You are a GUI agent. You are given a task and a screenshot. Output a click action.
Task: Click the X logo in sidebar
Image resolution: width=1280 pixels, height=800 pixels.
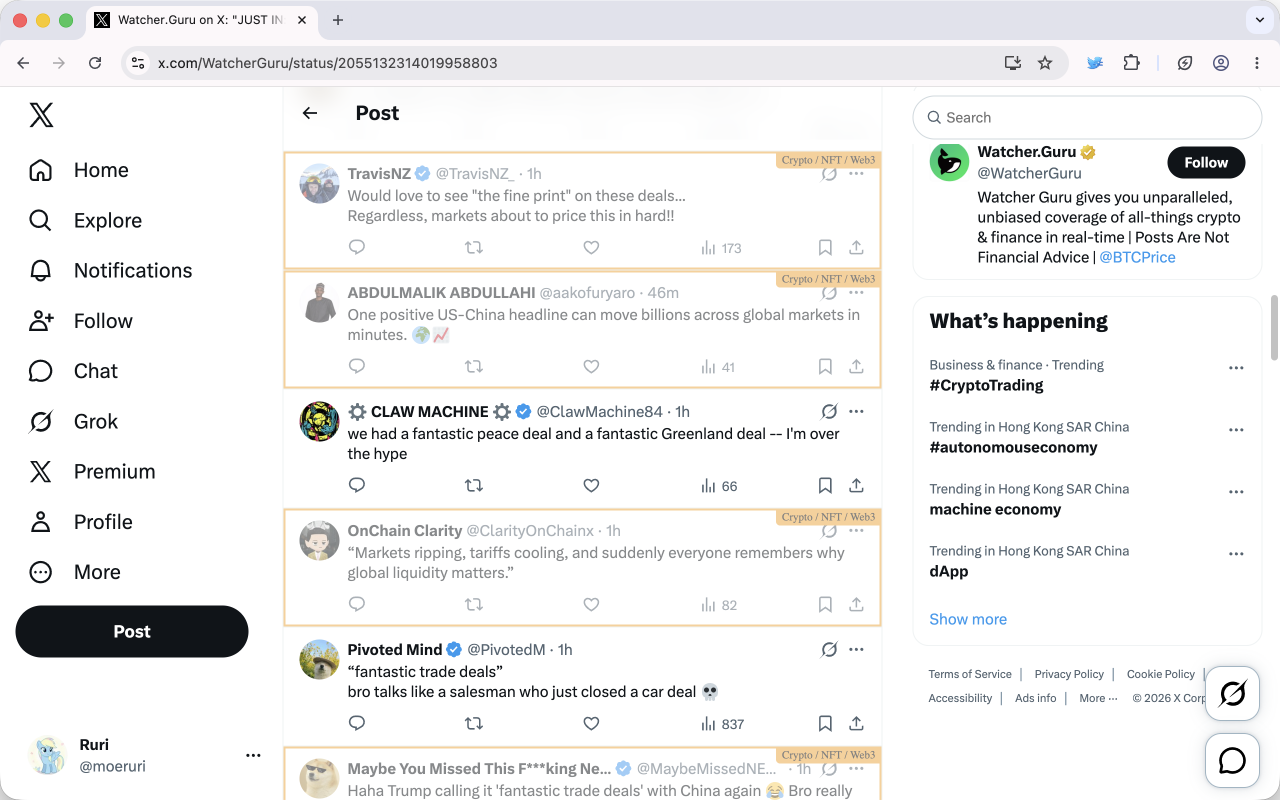(x=41, y=116)
